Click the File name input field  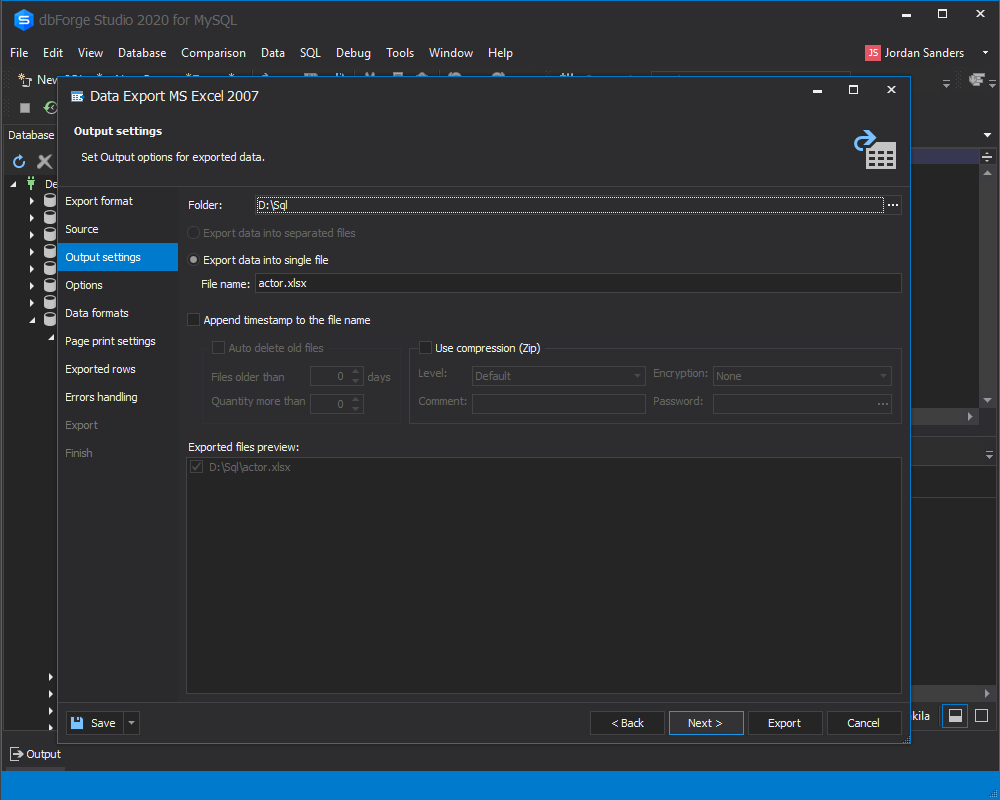(x=578, y=283)
